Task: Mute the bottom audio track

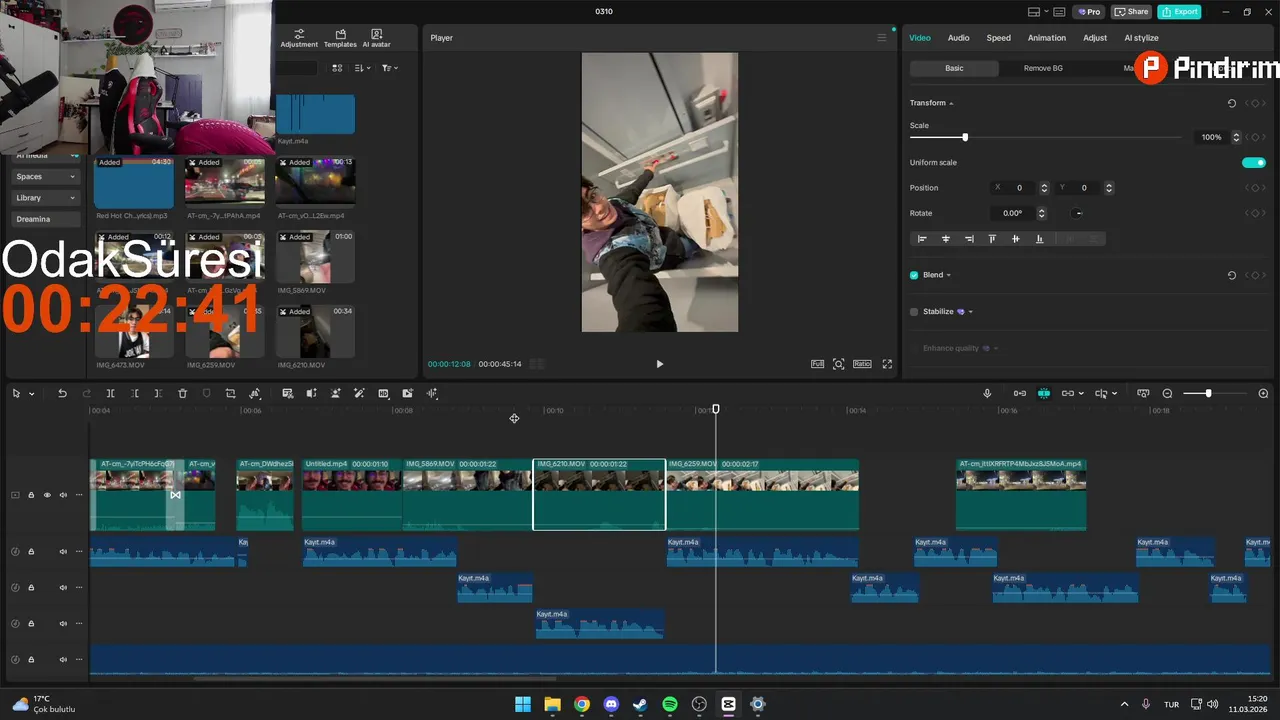Action: [63, 660]
